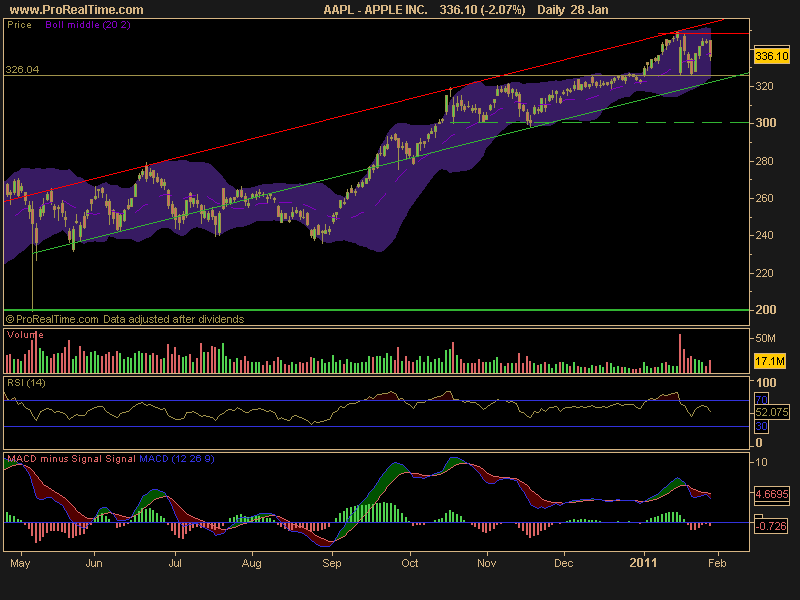Screen dimensions: 800x600
Task: Click the yellow 336.10 current price tag
Action: pyautogui.click(x=771, y=56)
